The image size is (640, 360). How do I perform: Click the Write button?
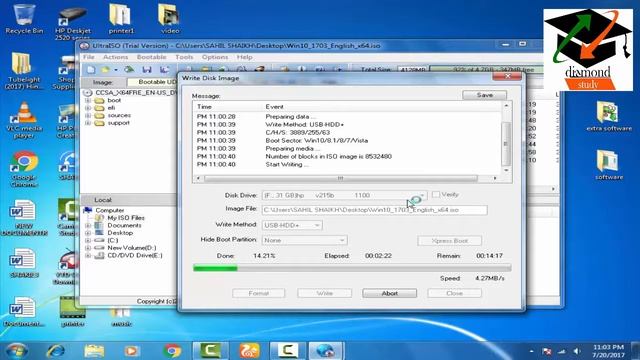point(324,293)
